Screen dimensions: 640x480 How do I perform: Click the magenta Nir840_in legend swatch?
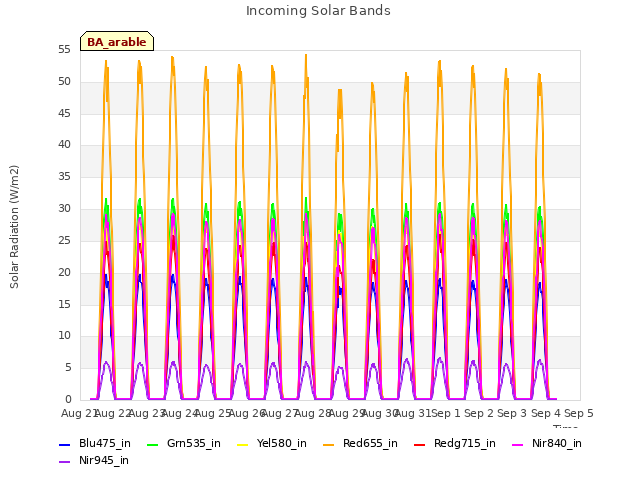tap(518, 444)
